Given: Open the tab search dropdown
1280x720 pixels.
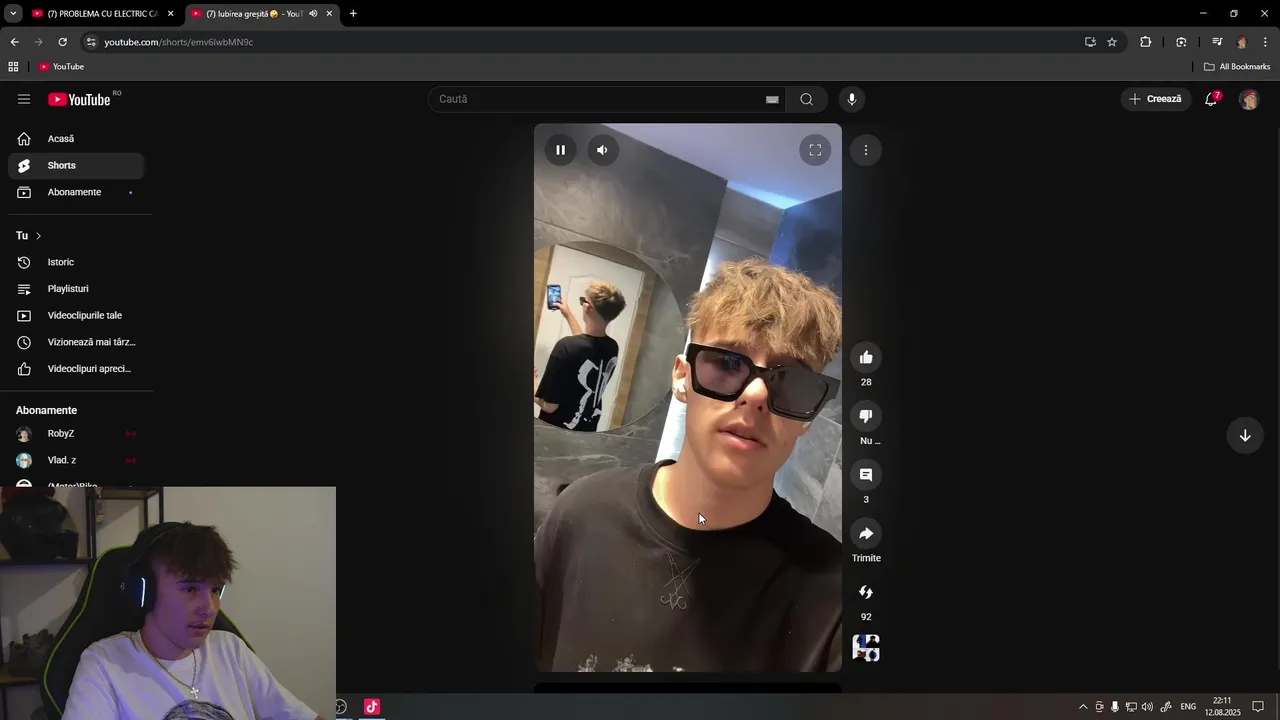Looking at the screenshot, I should coord(13,14).
